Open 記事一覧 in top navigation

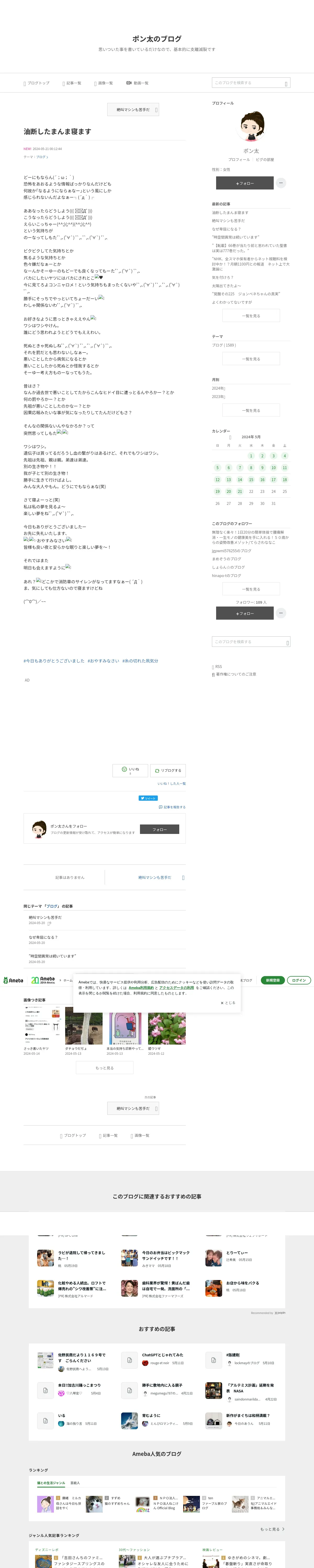72,83
